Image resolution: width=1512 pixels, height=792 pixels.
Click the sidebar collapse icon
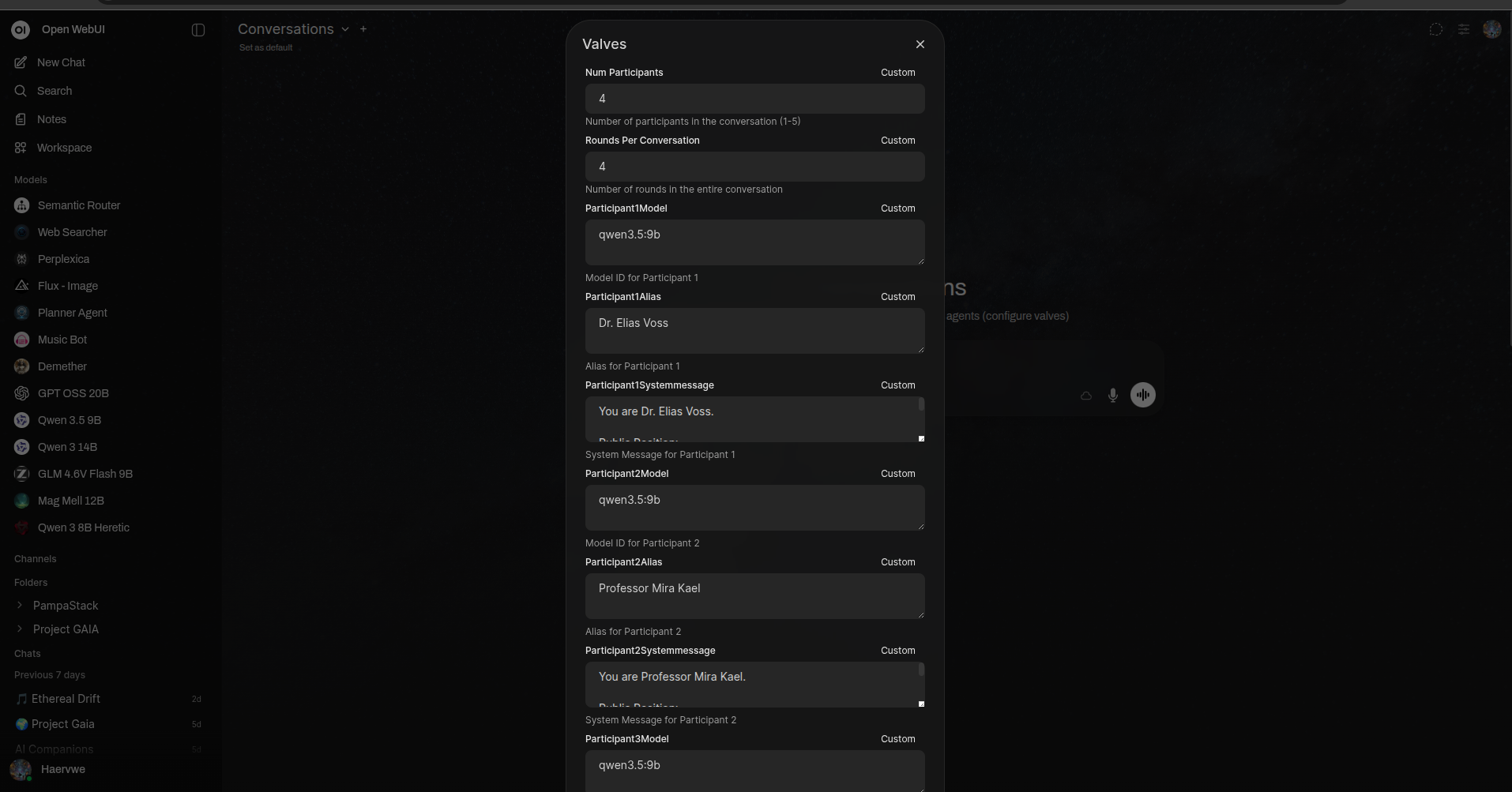tap(198, 30)
